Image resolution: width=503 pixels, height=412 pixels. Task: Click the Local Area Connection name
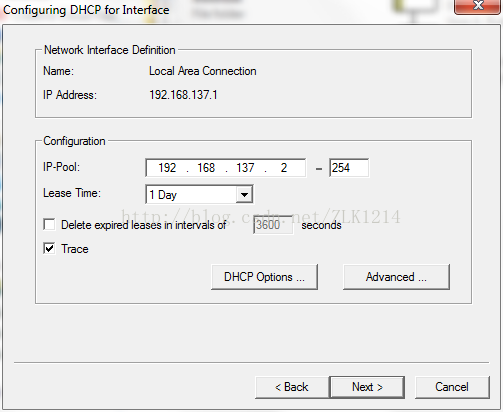click(203, 71)
